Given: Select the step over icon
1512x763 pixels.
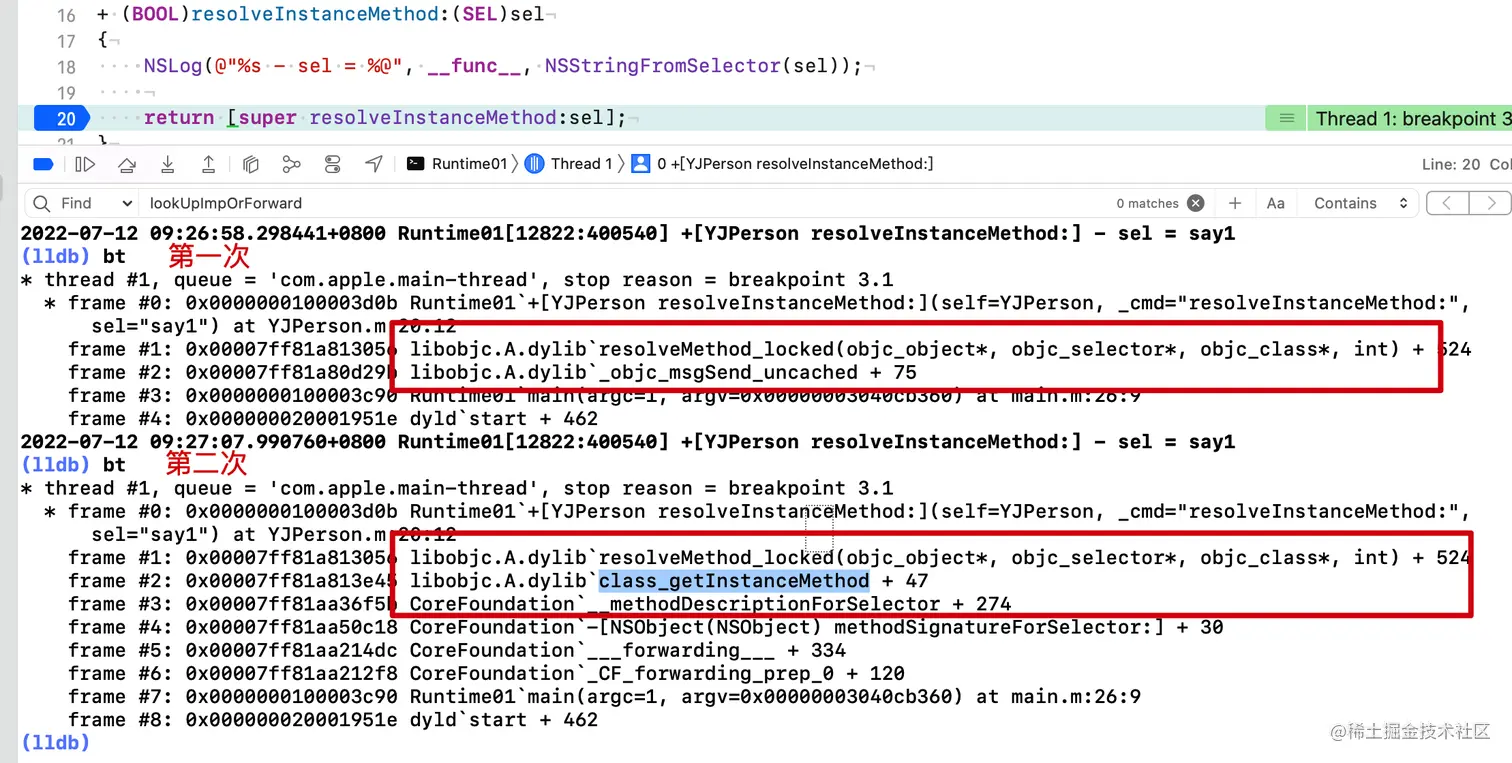Looking at the screenshot, I should [x=125, y=164].
